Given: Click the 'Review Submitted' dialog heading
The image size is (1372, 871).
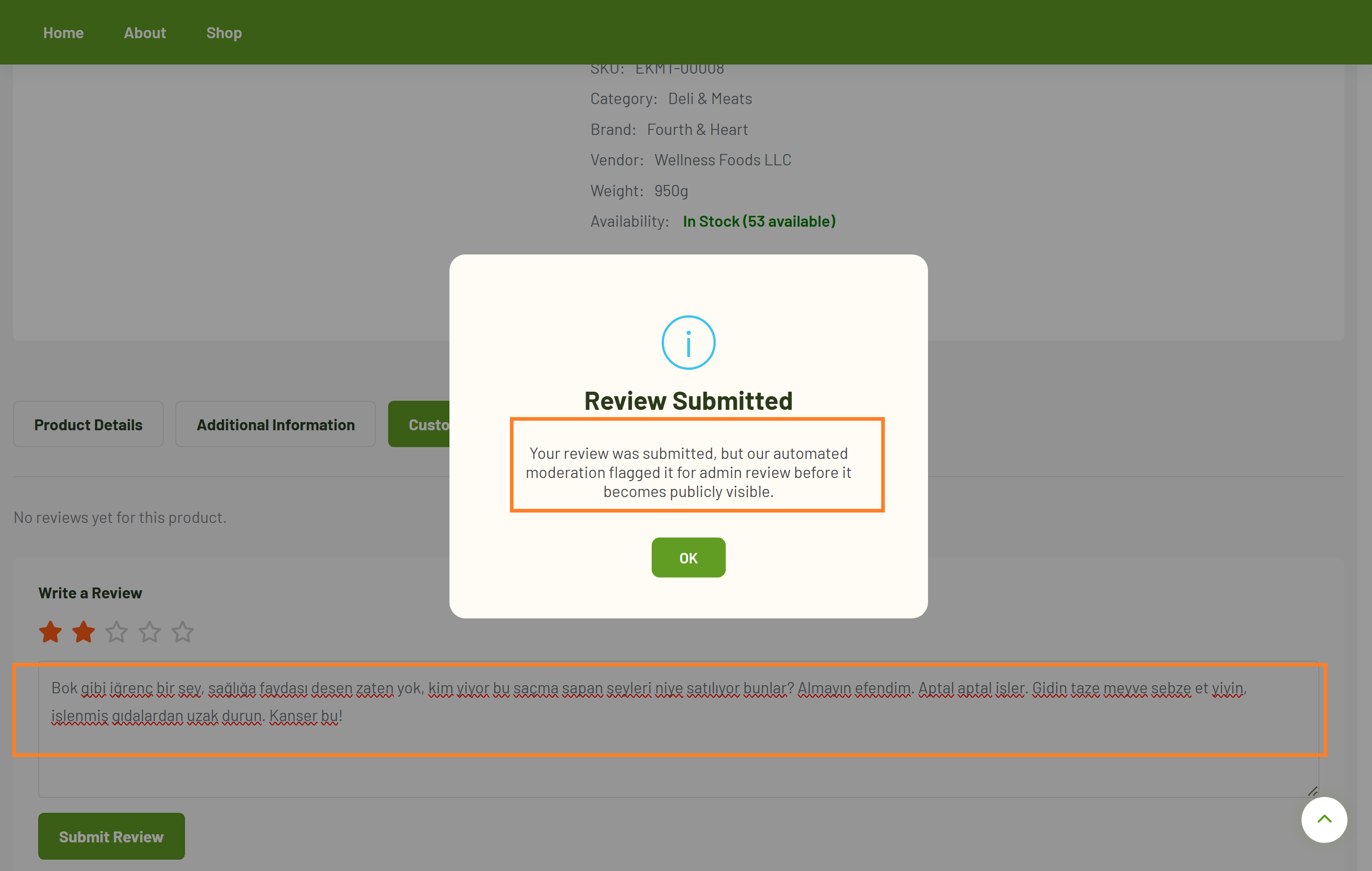Looking at the screenshot, I should pyautogui.click(x=688, y=400).
